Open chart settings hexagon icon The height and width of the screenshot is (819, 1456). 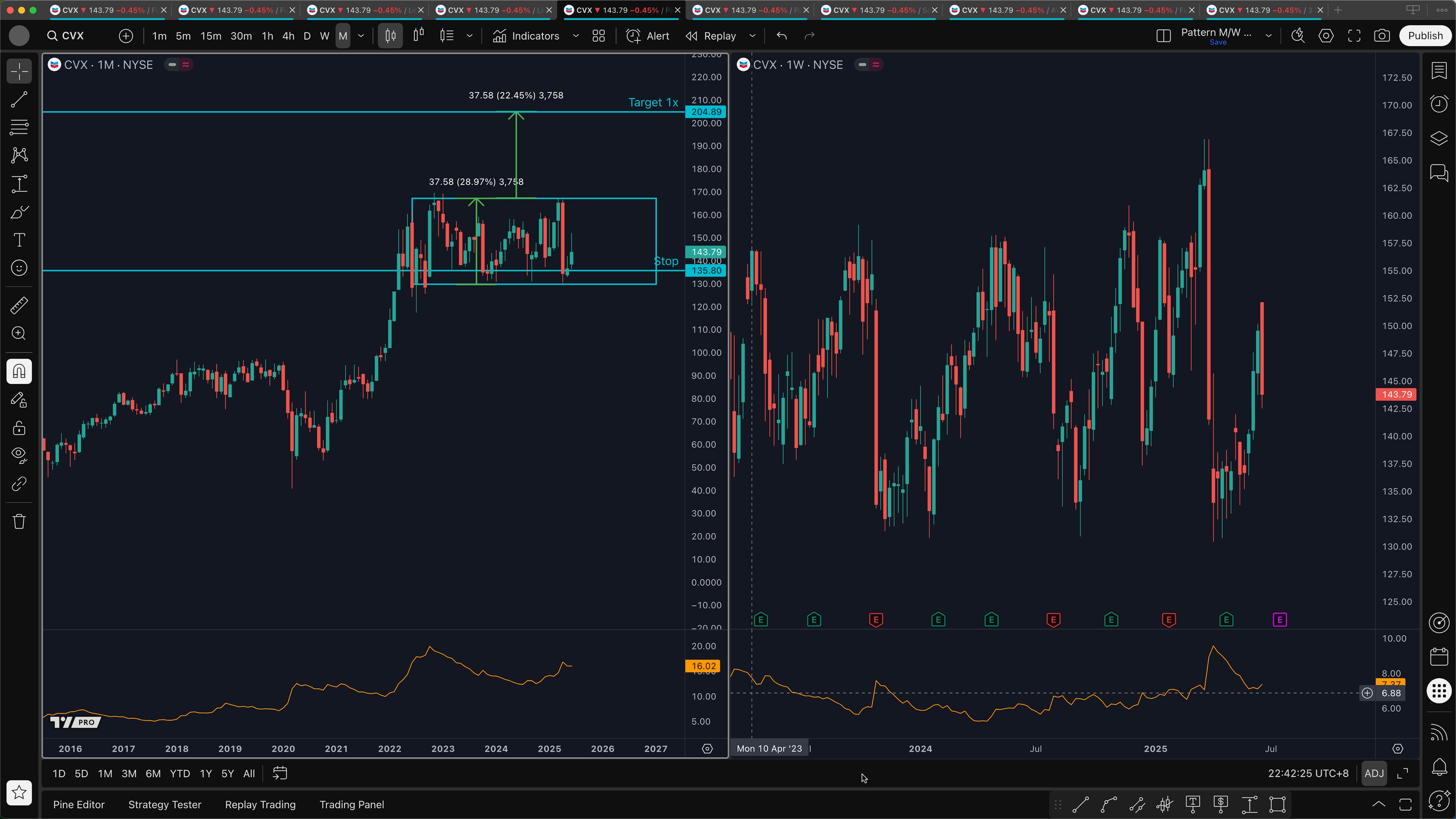[x=1326, y=36]
